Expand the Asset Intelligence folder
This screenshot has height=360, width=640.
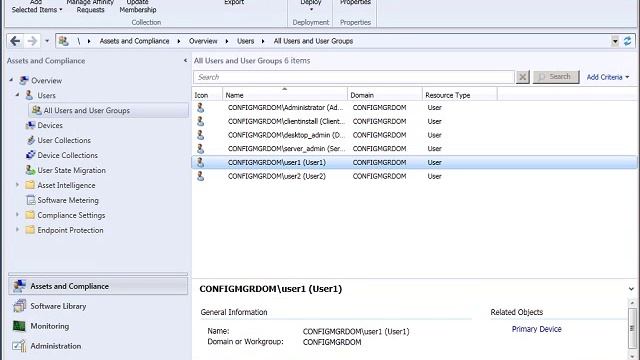tap(18, 185)
